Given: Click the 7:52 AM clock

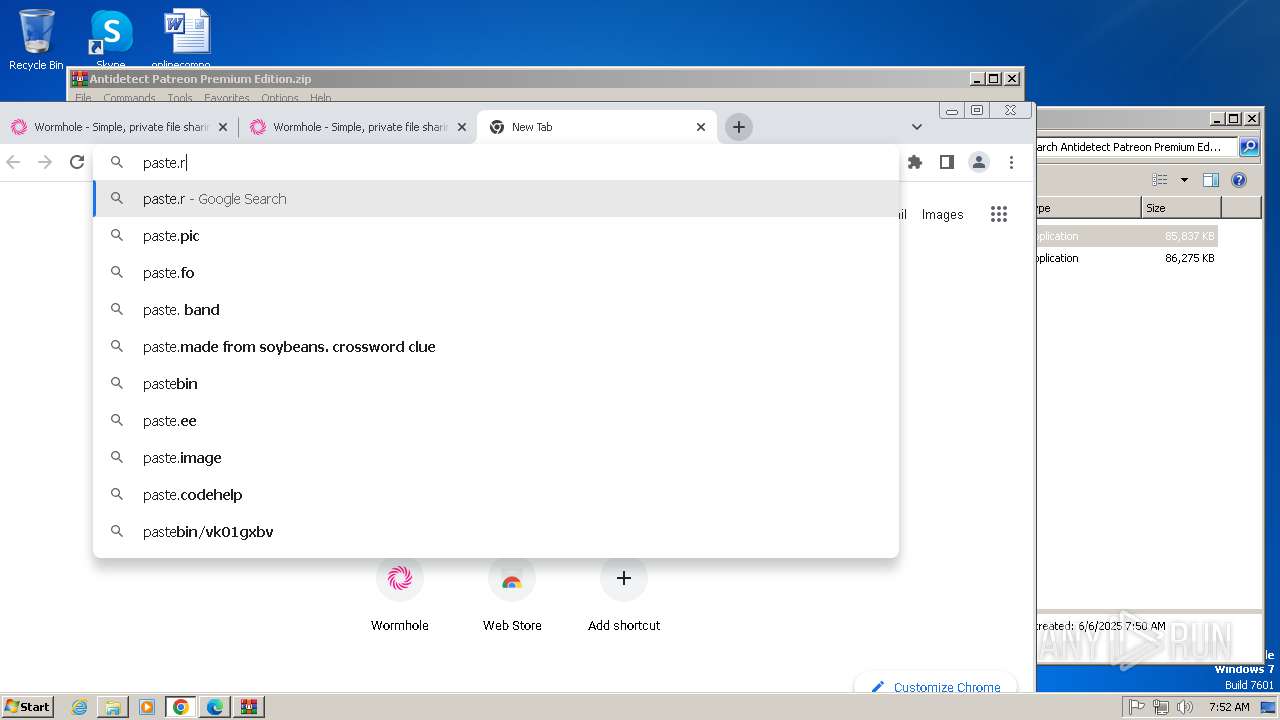Looking at the screenshot, I should (1229, 707).
